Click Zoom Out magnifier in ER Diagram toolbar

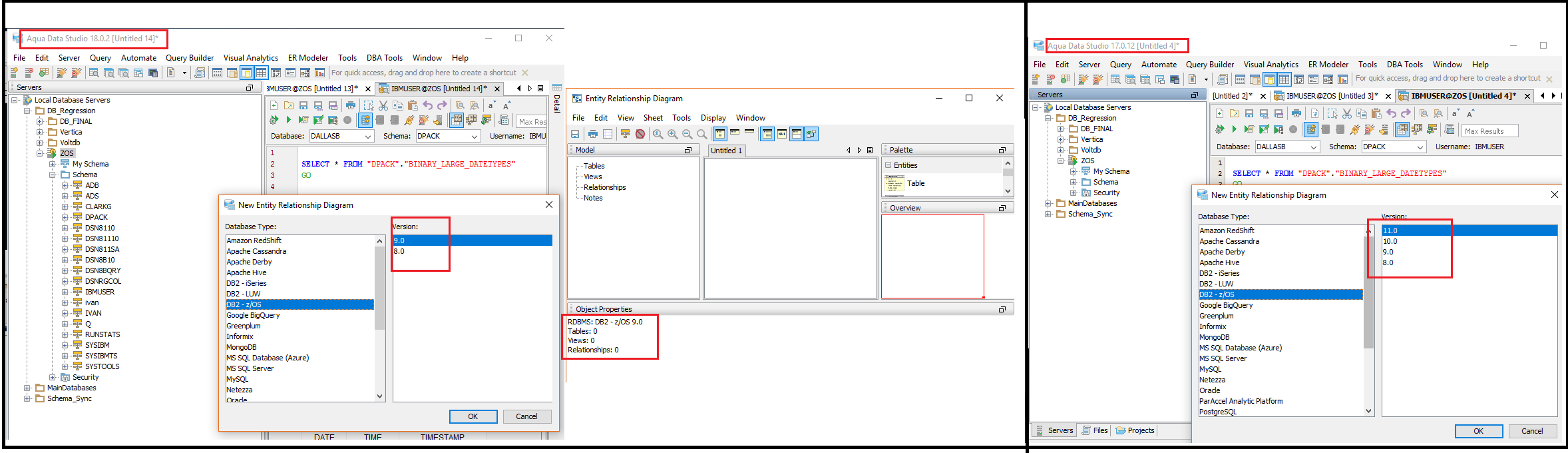click(x=687, y=134)
